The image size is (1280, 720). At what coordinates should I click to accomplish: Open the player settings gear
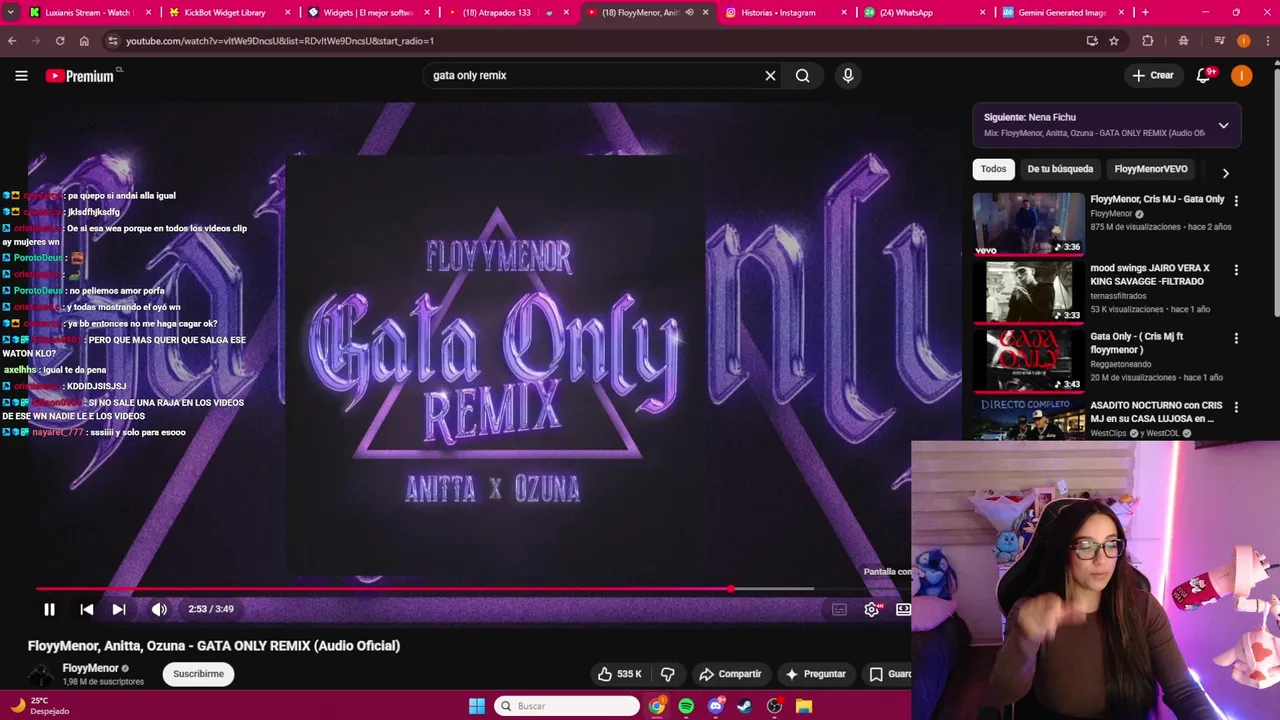[x=872, y=609]
